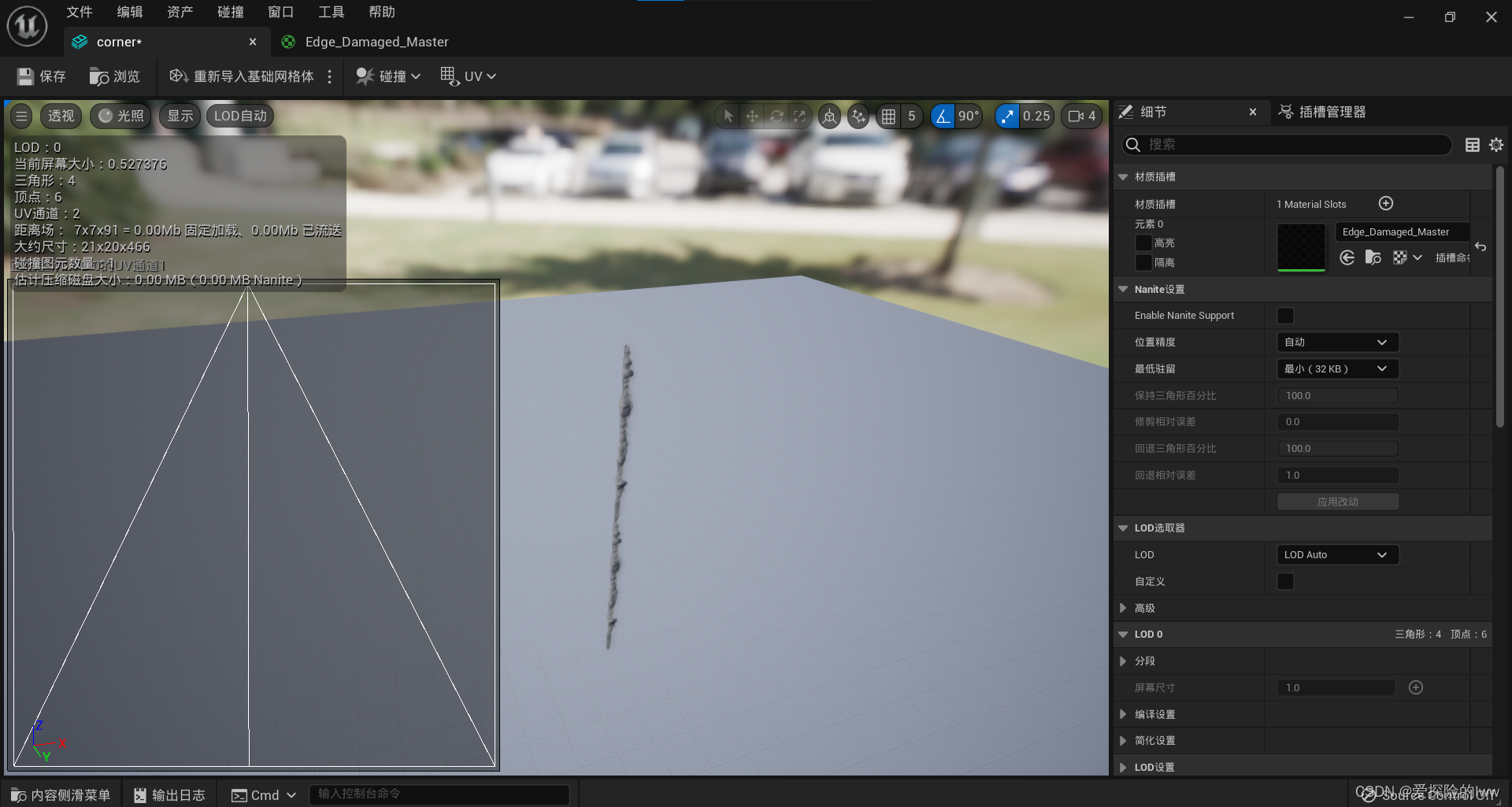The height and width of the screenshot is (807, 1512).
Task: Activate the scale tool in viewport
Action: click(x=800, y=117)
